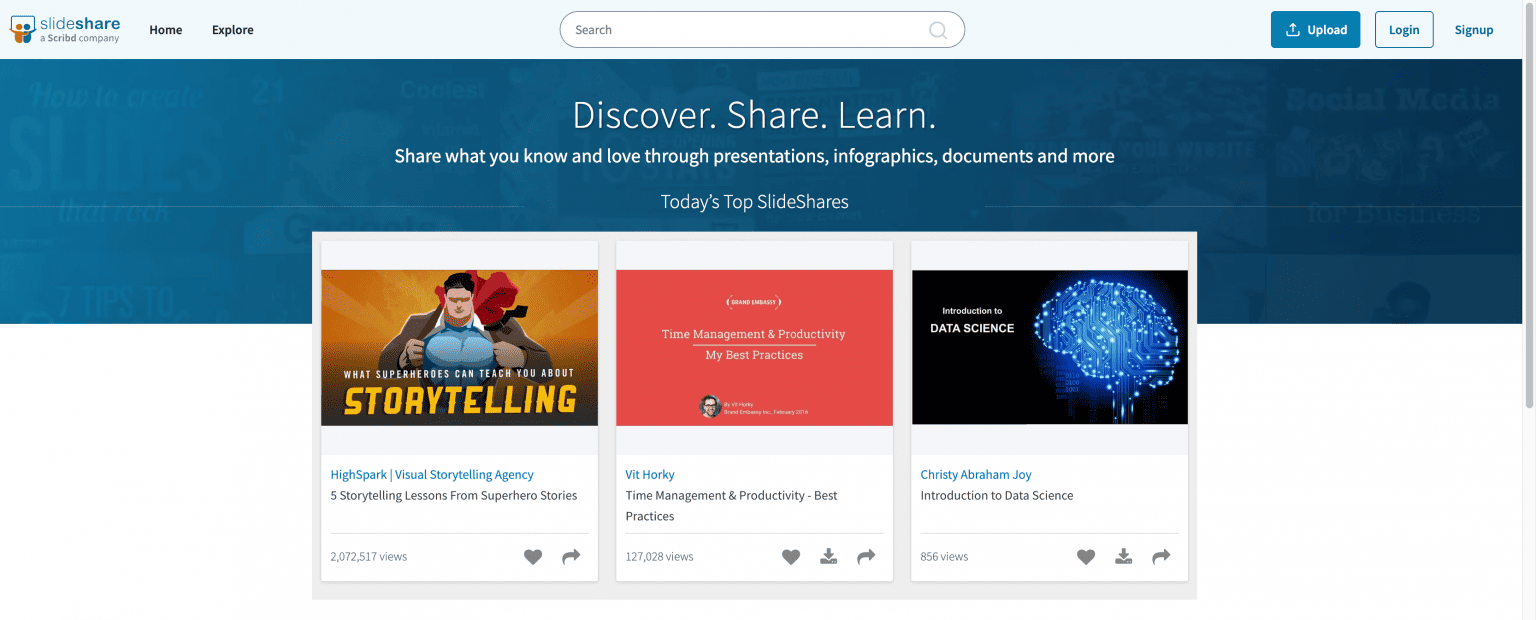Like the Storytelling presentation
The width and height of the screenshot is (1536, 620).
pos(533,556)
